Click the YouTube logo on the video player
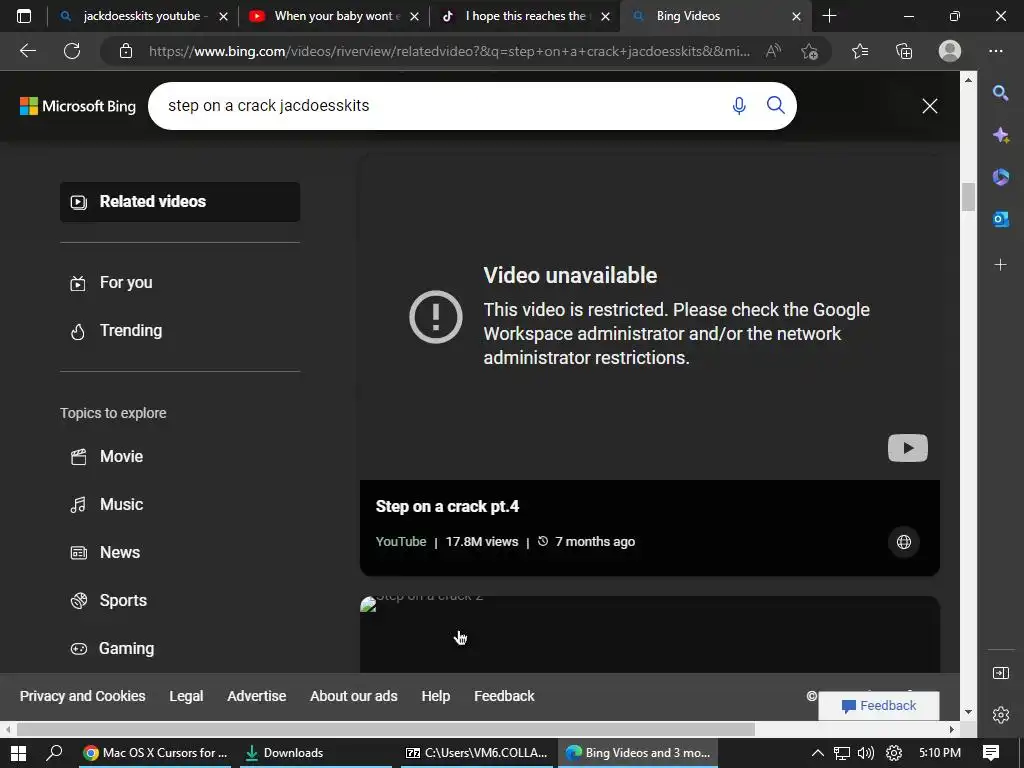The image size is (1024, 768). pyautogui.click(x=908, y=448)
